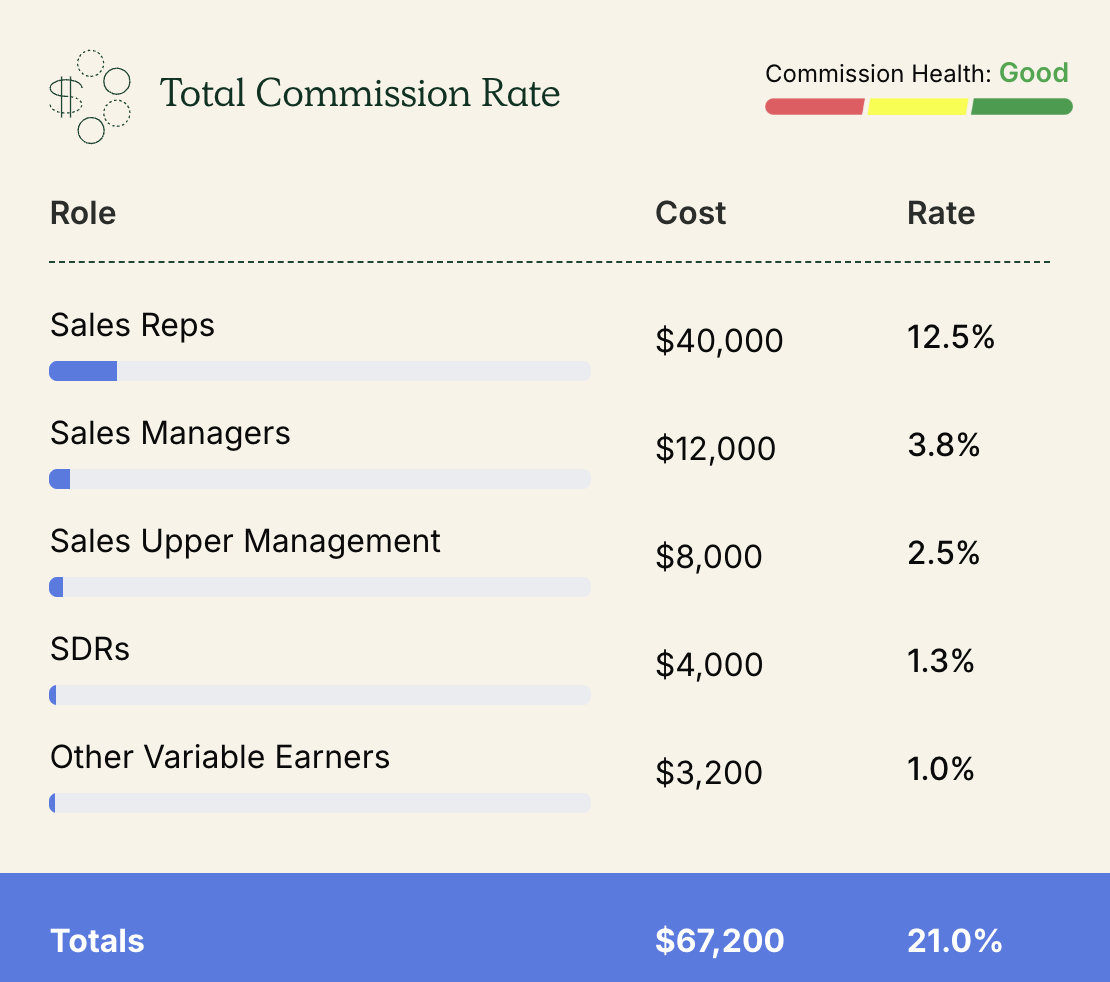Click the Sales Reps progress bar
This screenshot has height=982, width=1110.
(x=320, y=371)
